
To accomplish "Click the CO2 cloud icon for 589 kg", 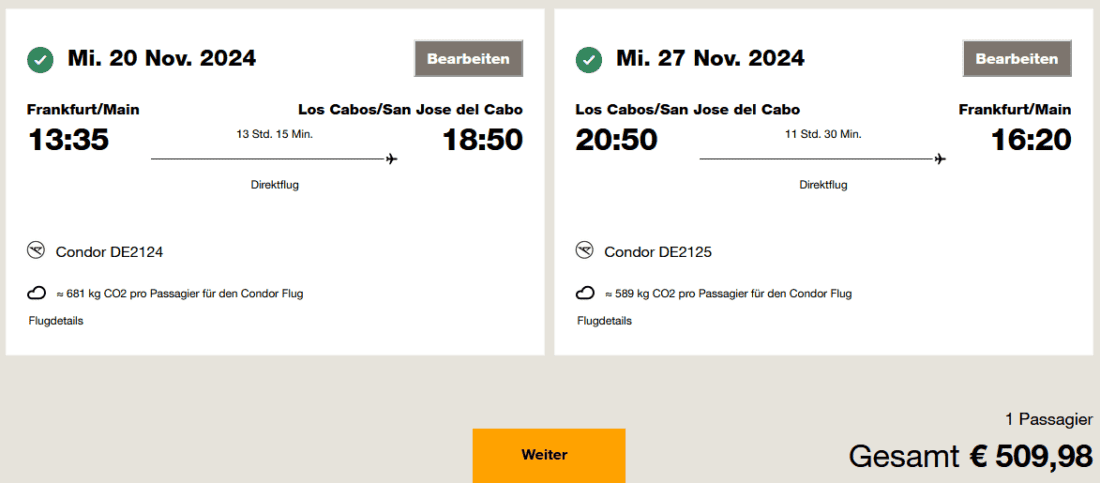I will [x=586, y=293].
